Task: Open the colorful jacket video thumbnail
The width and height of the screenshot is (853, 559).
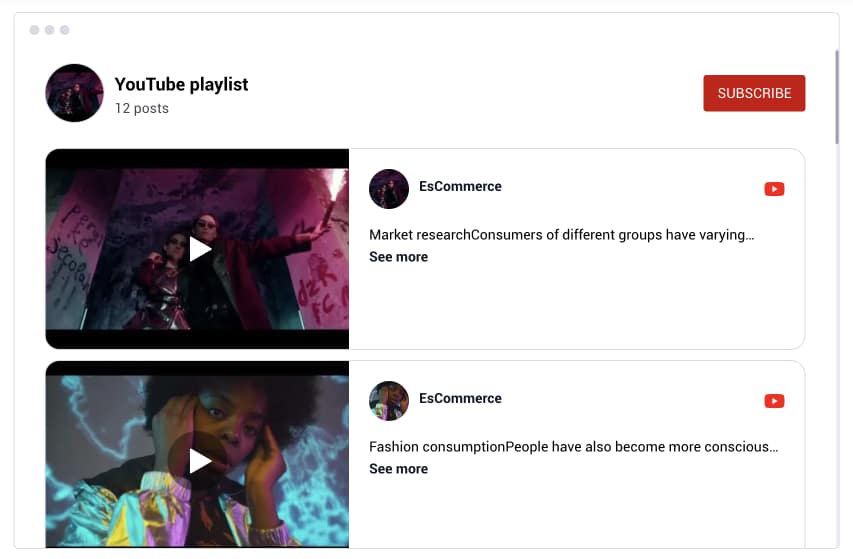Action: click(x=197, y=455)
